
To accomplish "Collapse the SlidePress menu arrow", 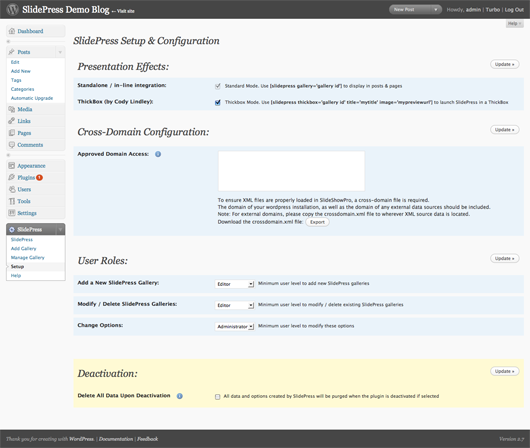I will point(60,230).
